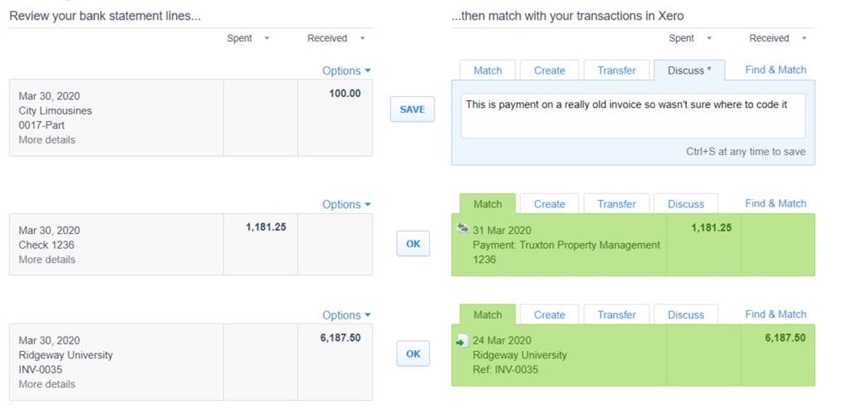Image resolution: width=850 pixels, height=414 pixels.
Task: Click OK to reconcile Ridgeway University payment
Action: 413,353
